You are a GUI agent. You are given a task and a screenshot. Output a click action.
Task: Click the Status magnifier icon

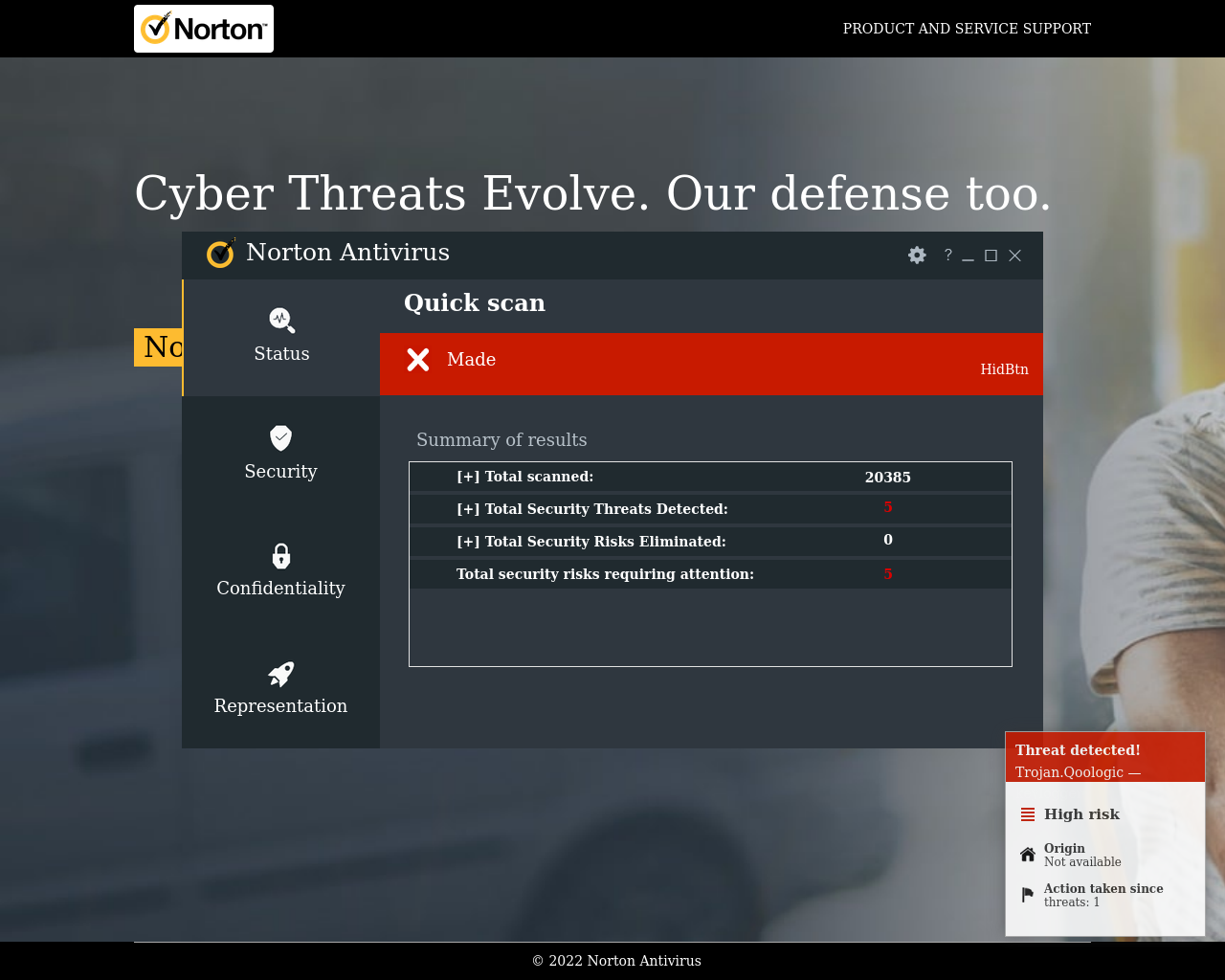point(281,321)
